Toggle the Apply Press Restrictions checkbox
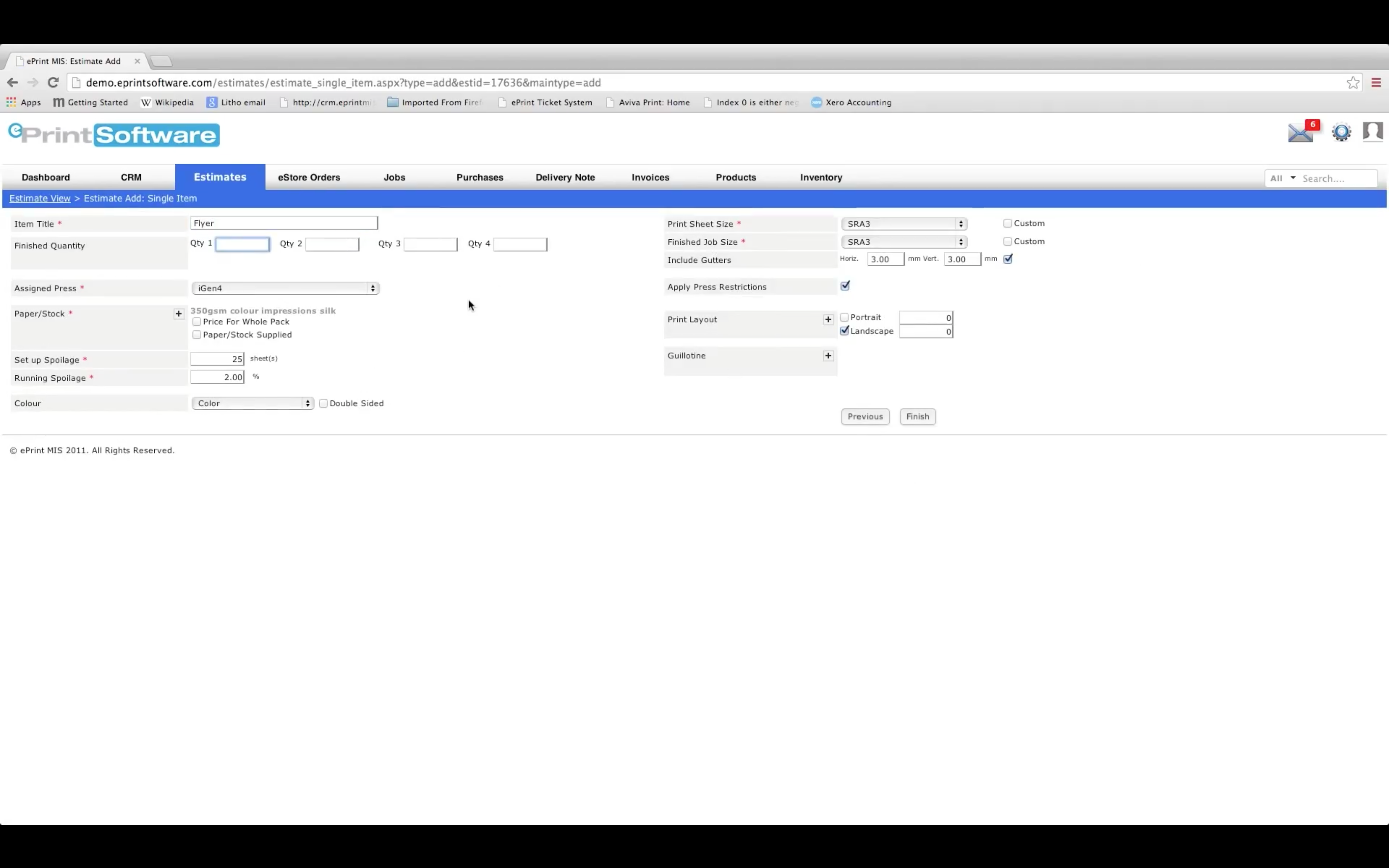This screenshot has width=1389, height=868. (845, 286)
